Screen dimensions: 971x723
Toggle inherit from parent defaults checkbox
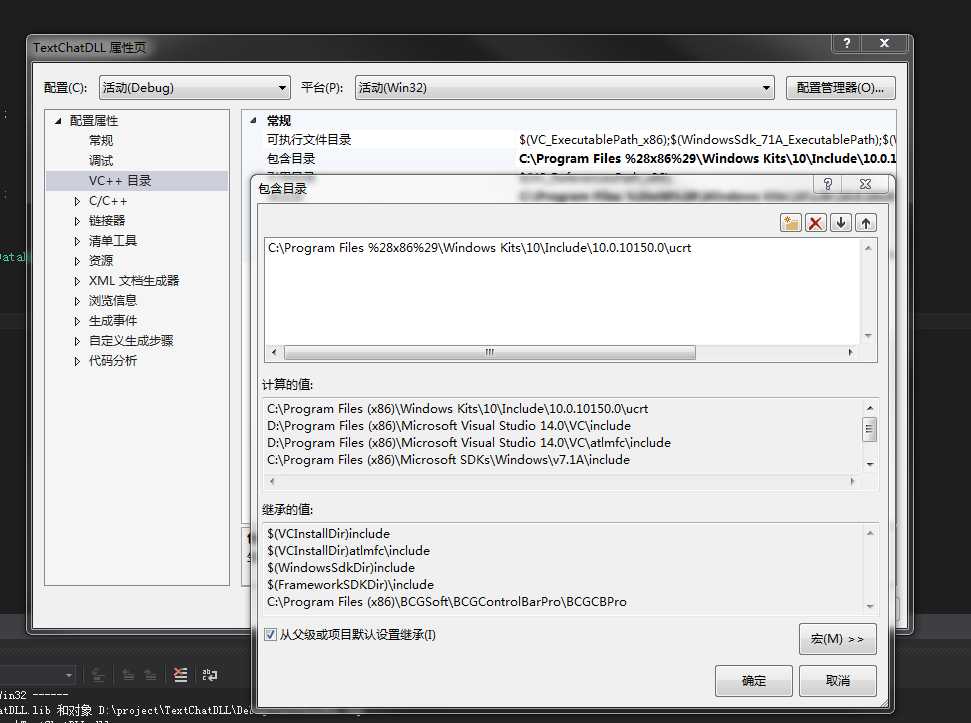[x=270, y=634]
